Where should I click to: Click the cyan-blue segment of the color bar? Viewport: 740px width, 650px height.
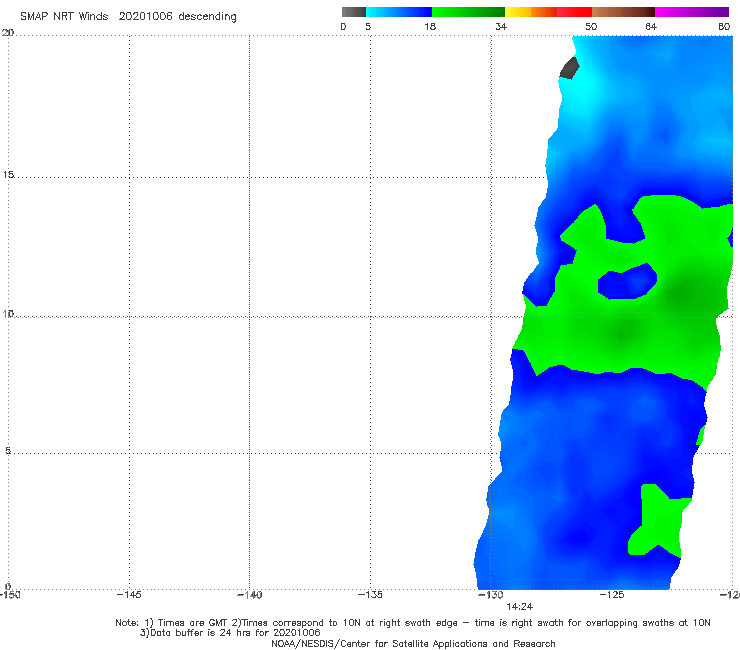pyautogui.click(x=399, y=12)
